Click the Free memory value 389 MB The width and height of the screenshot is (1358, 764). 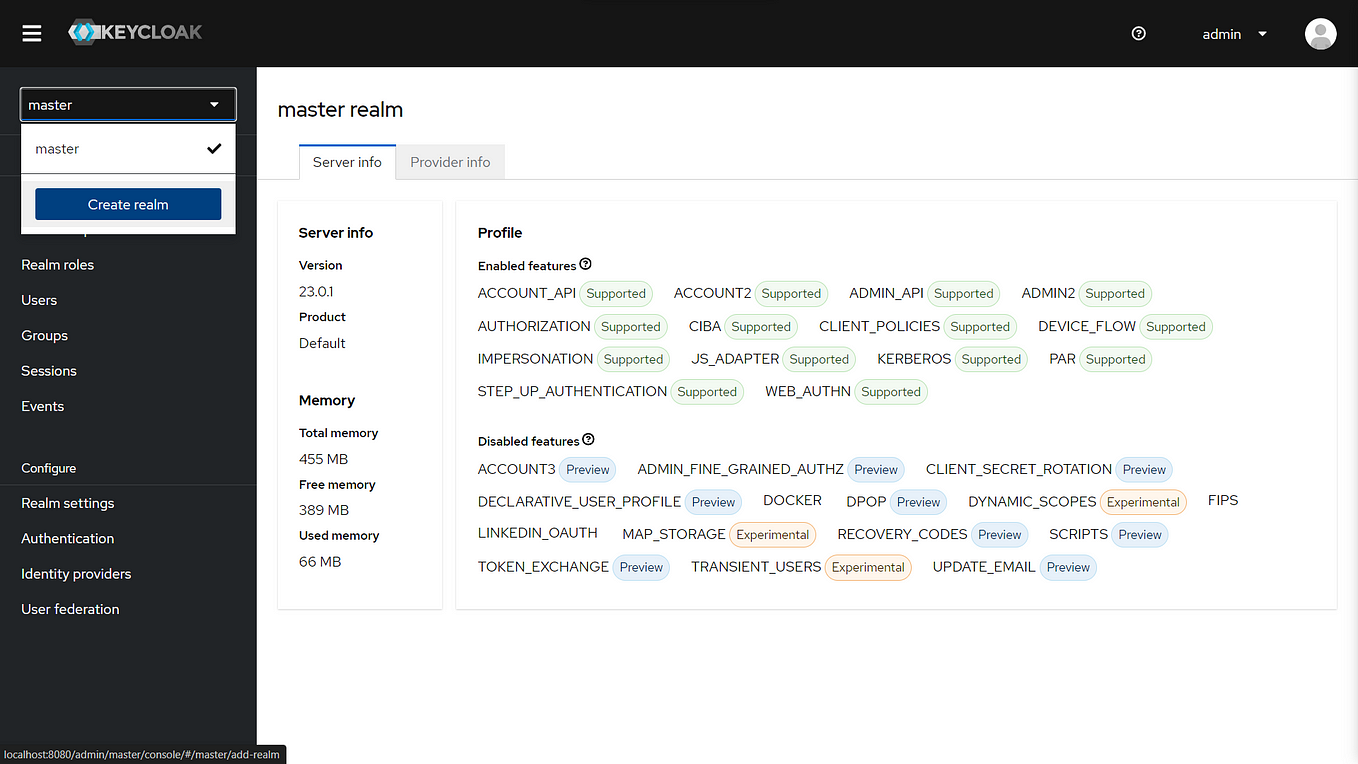(x=324, y=510)
